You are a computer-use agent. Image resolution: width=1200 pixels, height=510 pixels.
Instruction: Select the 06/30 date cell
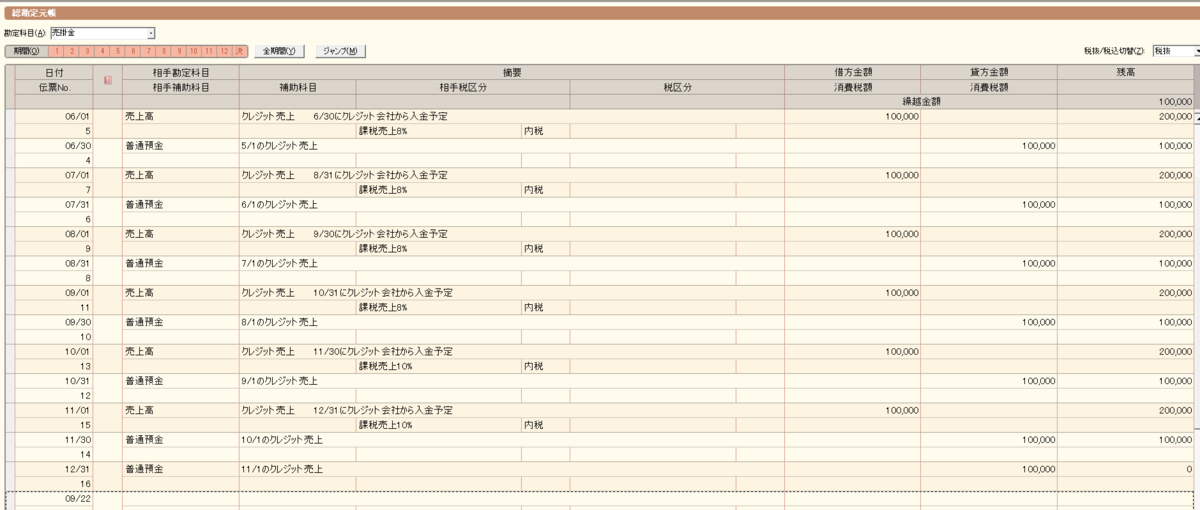point(54,146)
